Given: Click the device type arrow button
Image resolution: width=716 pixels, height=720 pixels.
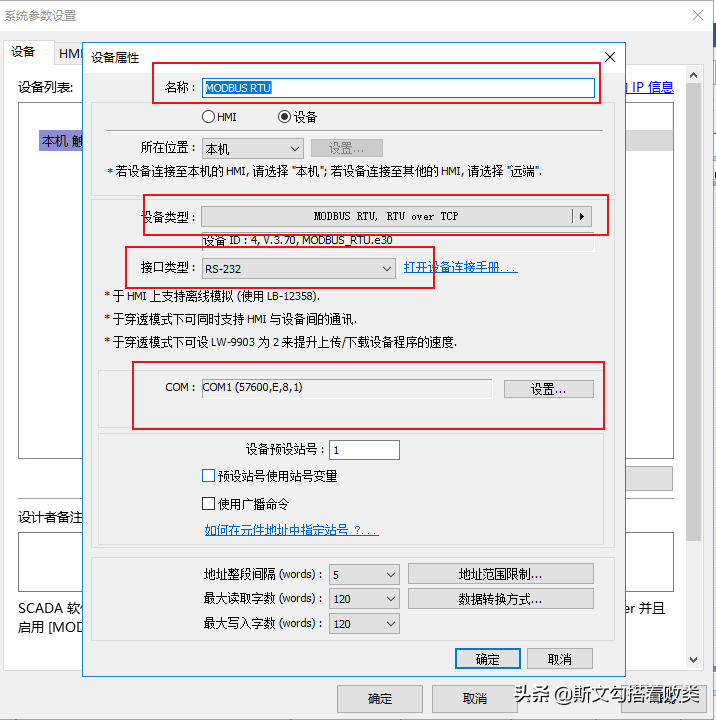Looking at the screenshot, I should tap(582, 216).
